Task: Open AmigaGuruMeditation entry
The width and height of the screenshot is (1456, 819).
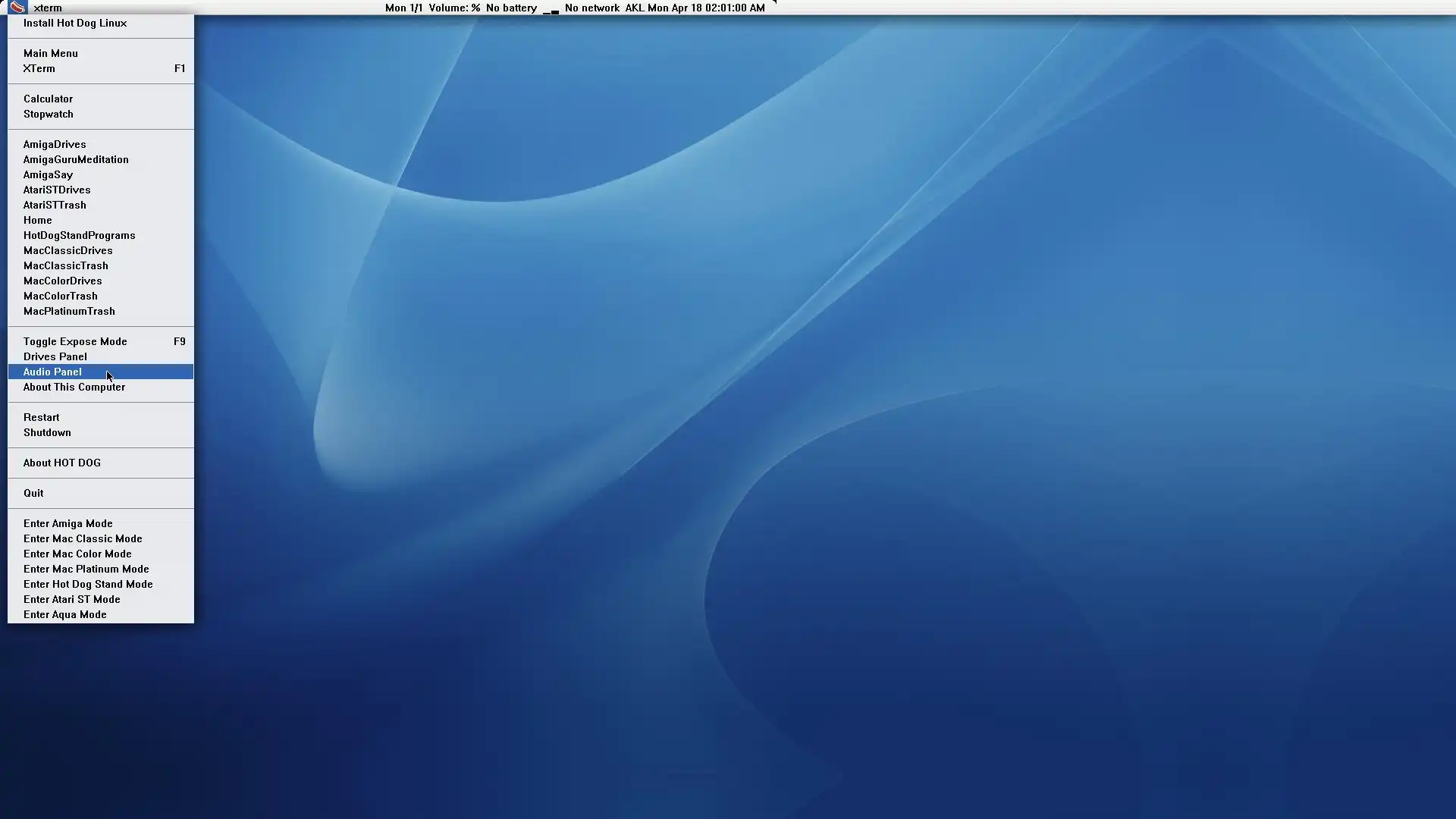Action: [x=76, y=159]
